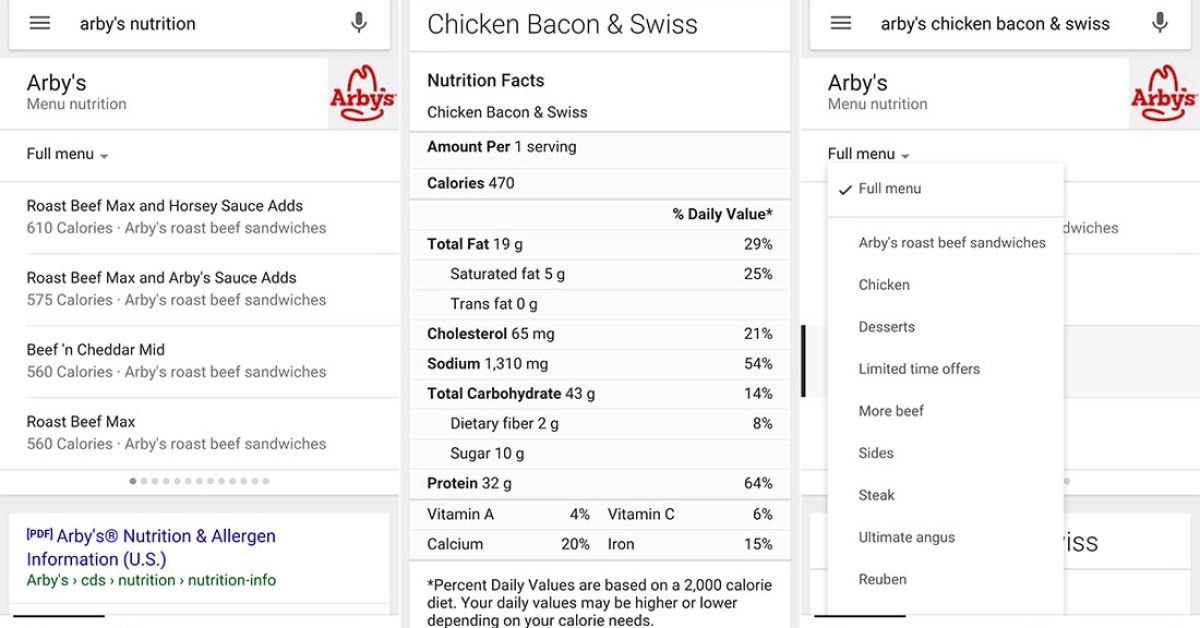Select "Arby's roast beef sandwiches" menu option
1200x628 pixels.
tap(952, 243)
